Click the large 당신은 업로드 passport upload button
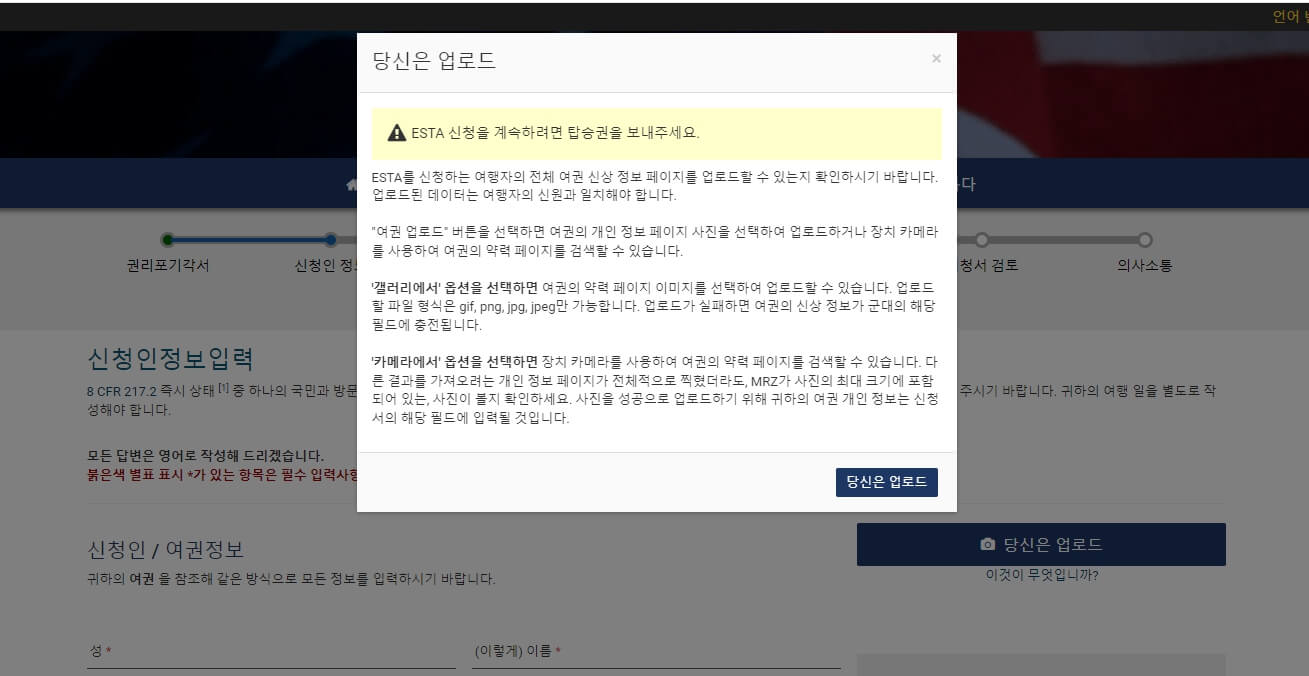This screenshot has height=676, width=1309. click(x=1040, y=544)
